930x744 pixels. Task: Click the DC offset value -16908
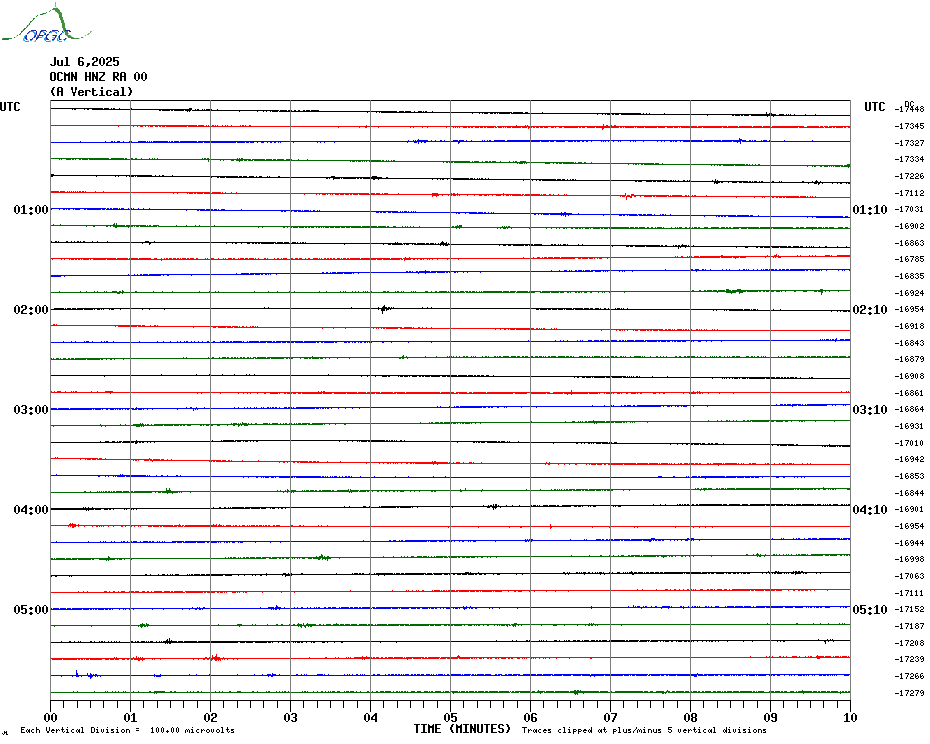click(x=909, y=376)
